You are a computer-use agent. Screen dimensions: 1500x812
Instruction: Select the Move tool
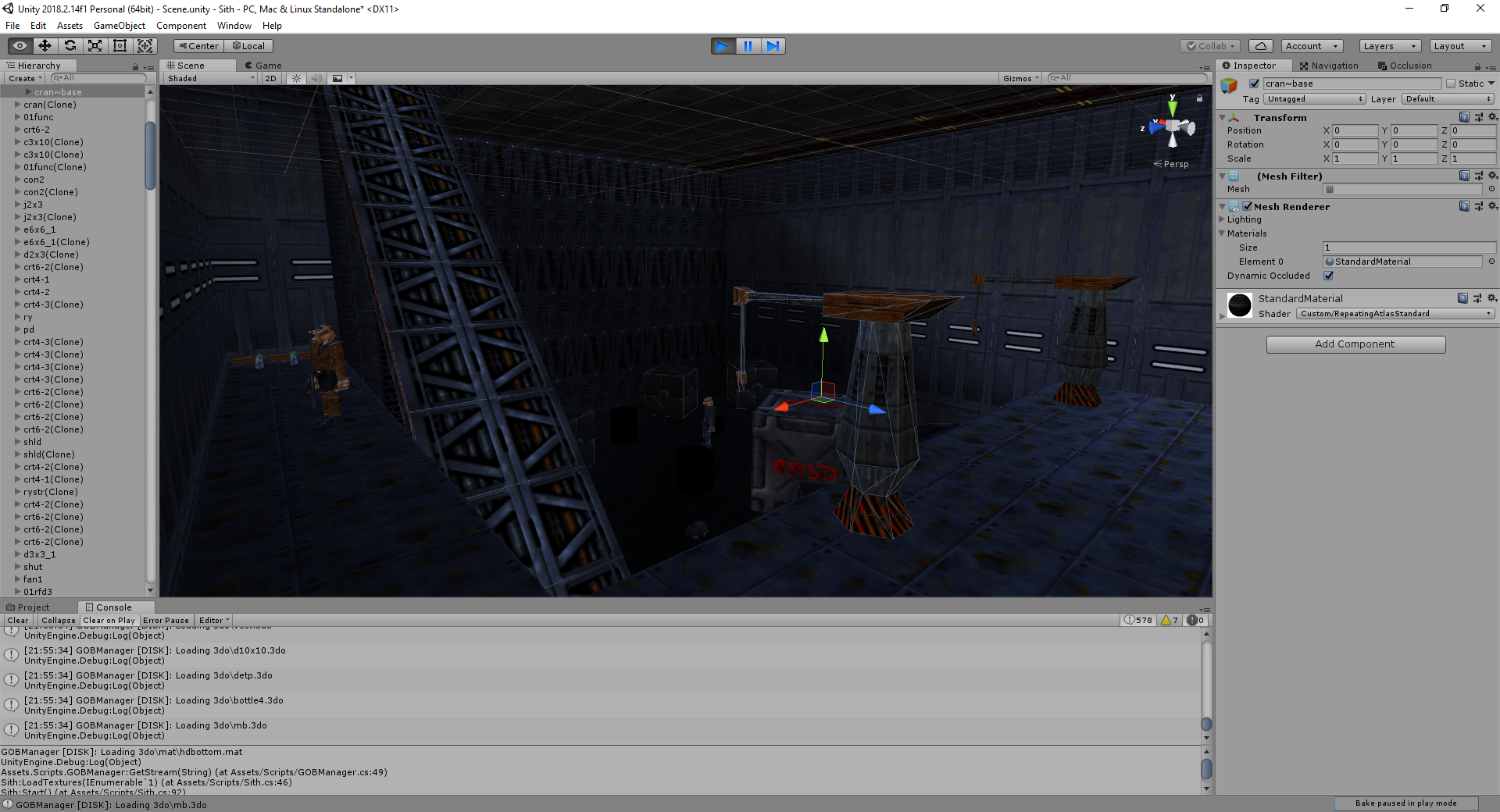point(45,46)
